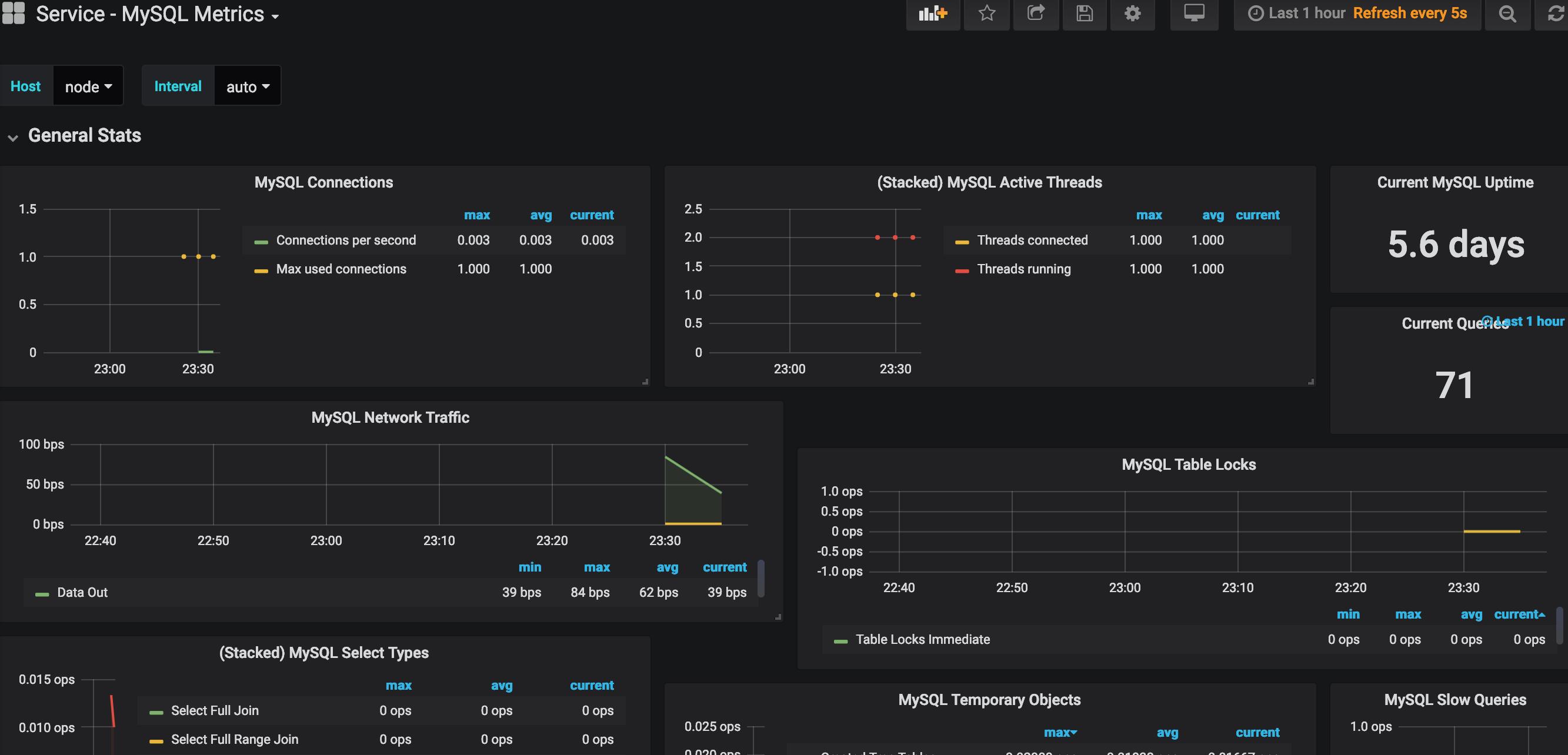Click the Network Traffic panel resize handle
This screenshot has height=755, width=1568.
click(x=778, y=617)
